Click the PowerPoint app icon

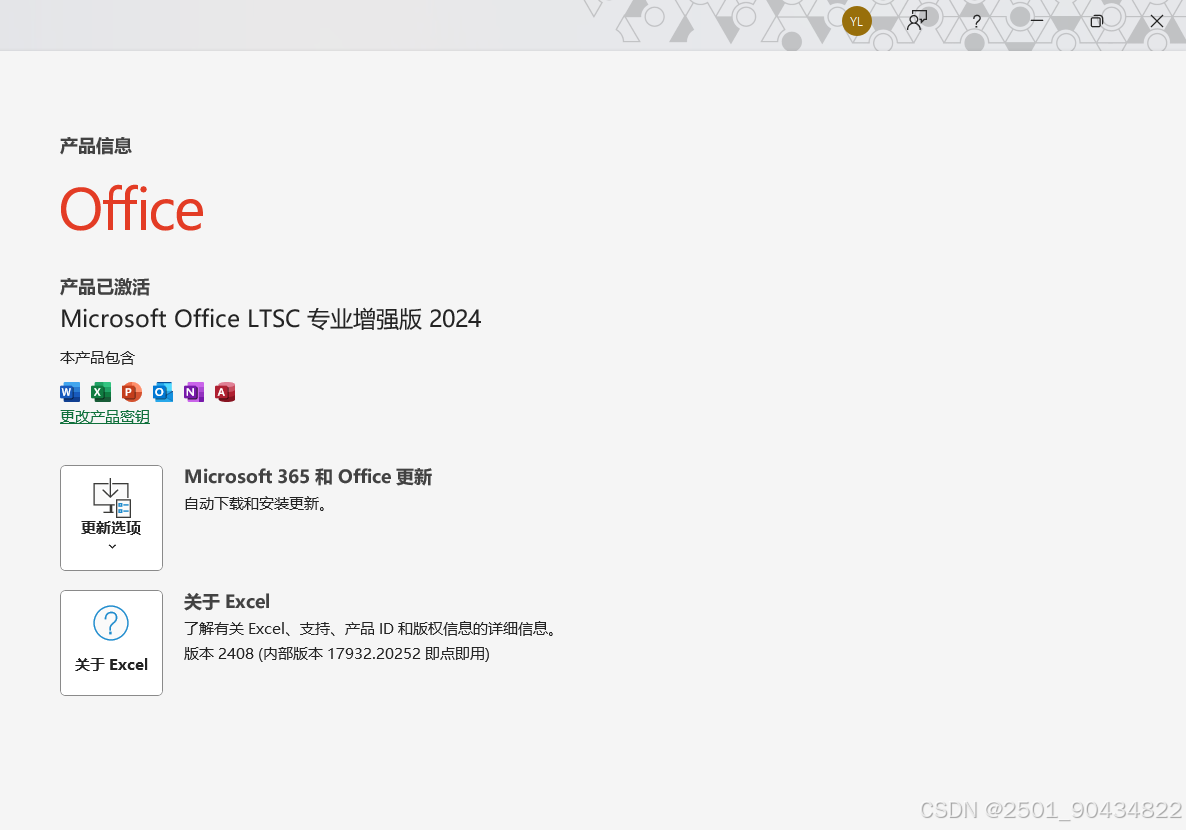point(132,392)
